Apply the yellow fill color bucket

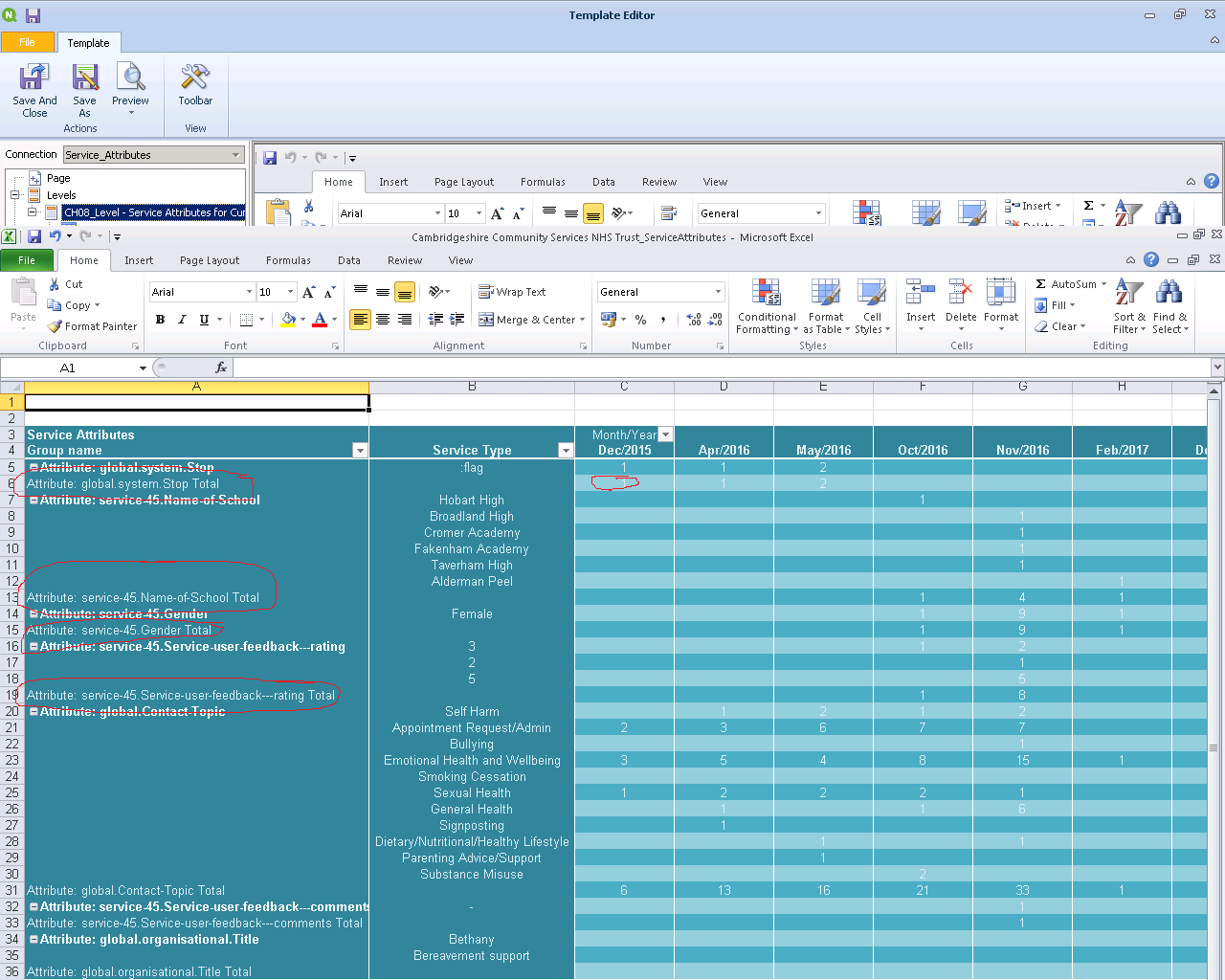[288, 320]
